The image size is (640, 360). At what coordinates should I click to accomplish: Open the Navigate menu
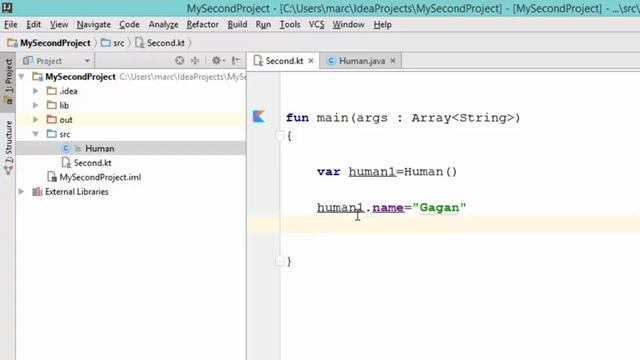[93, 24]
